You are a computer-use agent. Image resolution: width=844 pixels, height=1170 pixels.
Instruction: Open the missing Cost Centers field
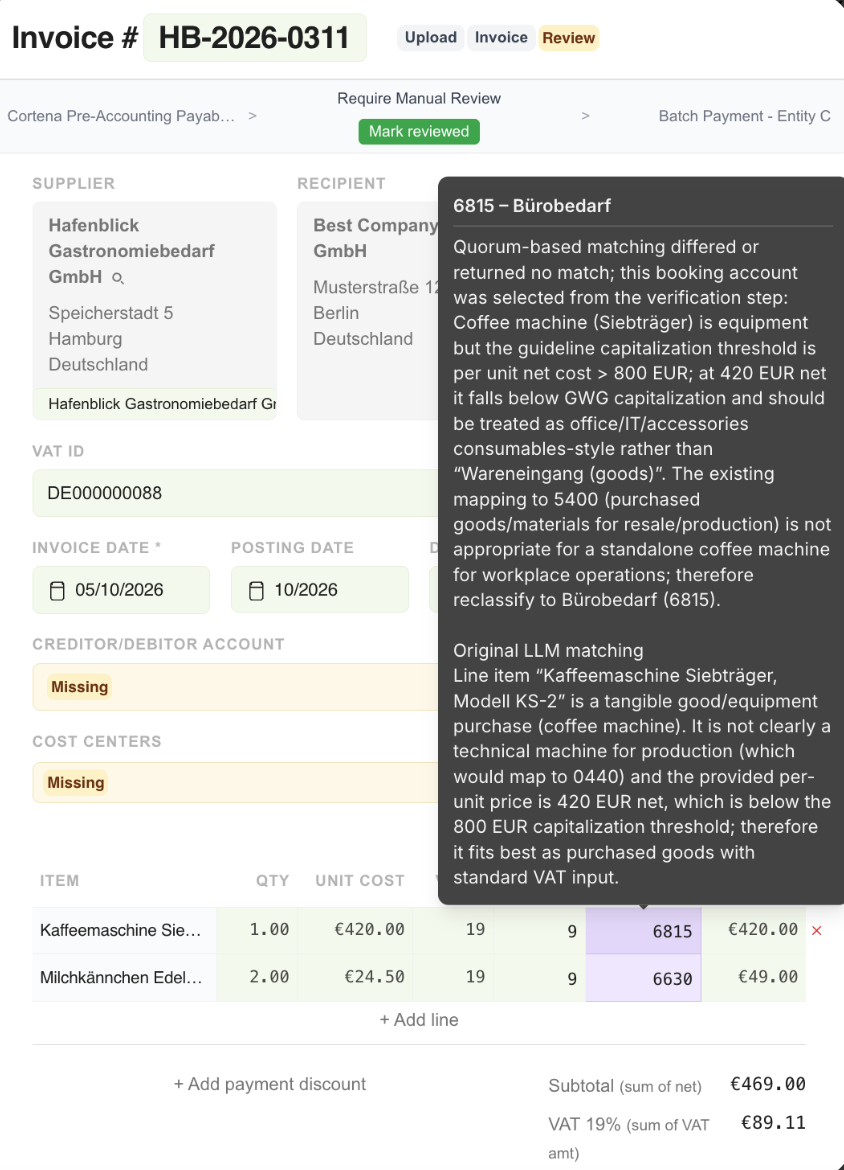click(x=235, y=783)
